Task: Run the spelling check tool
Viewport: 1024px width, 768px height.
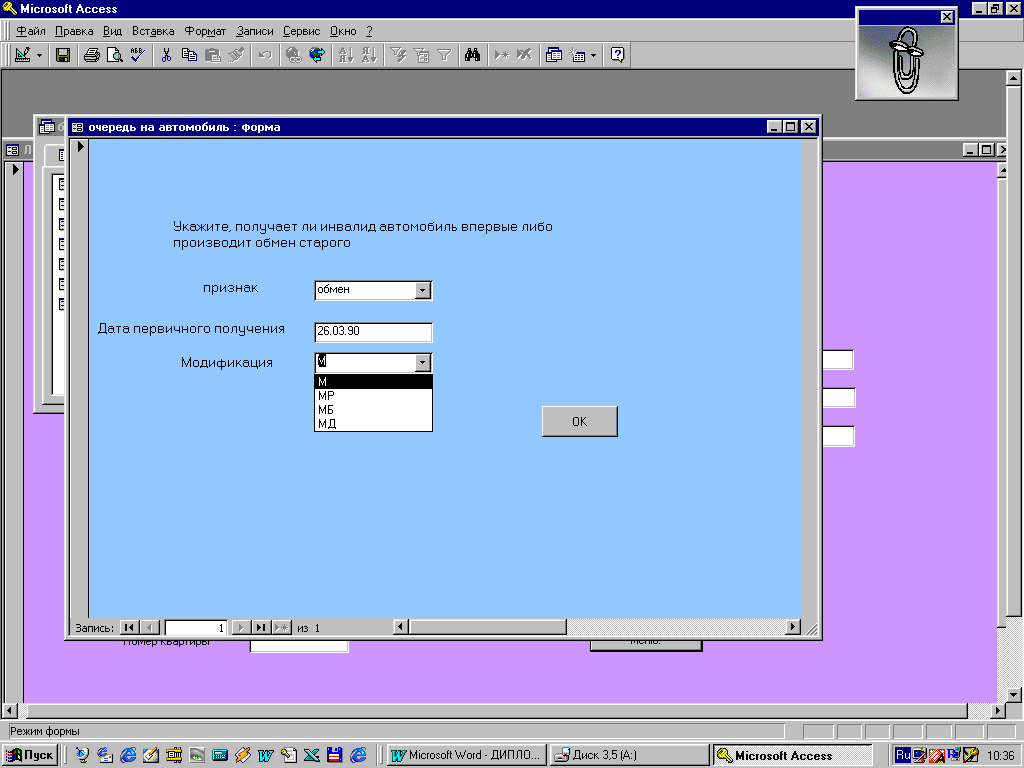Action: 137,55
